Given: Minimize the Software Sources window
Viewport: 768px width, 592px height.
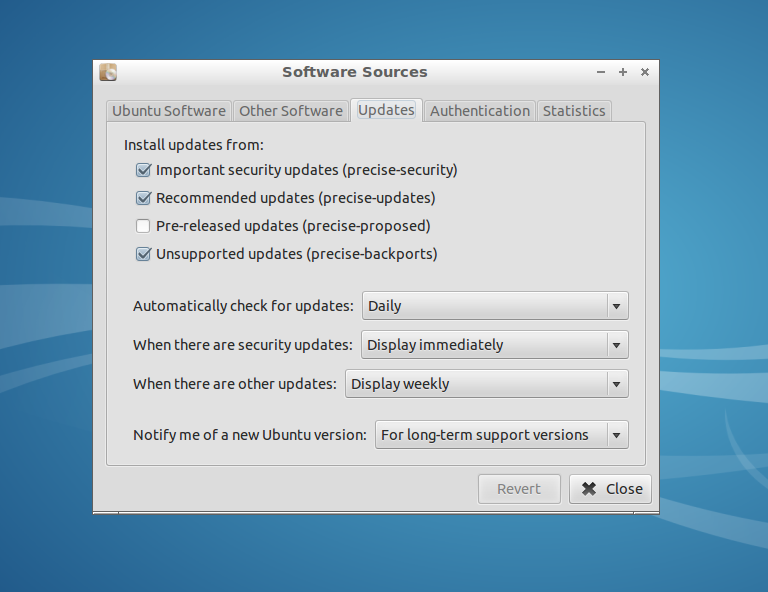Looking at the screenshot, I should (601, 72).
